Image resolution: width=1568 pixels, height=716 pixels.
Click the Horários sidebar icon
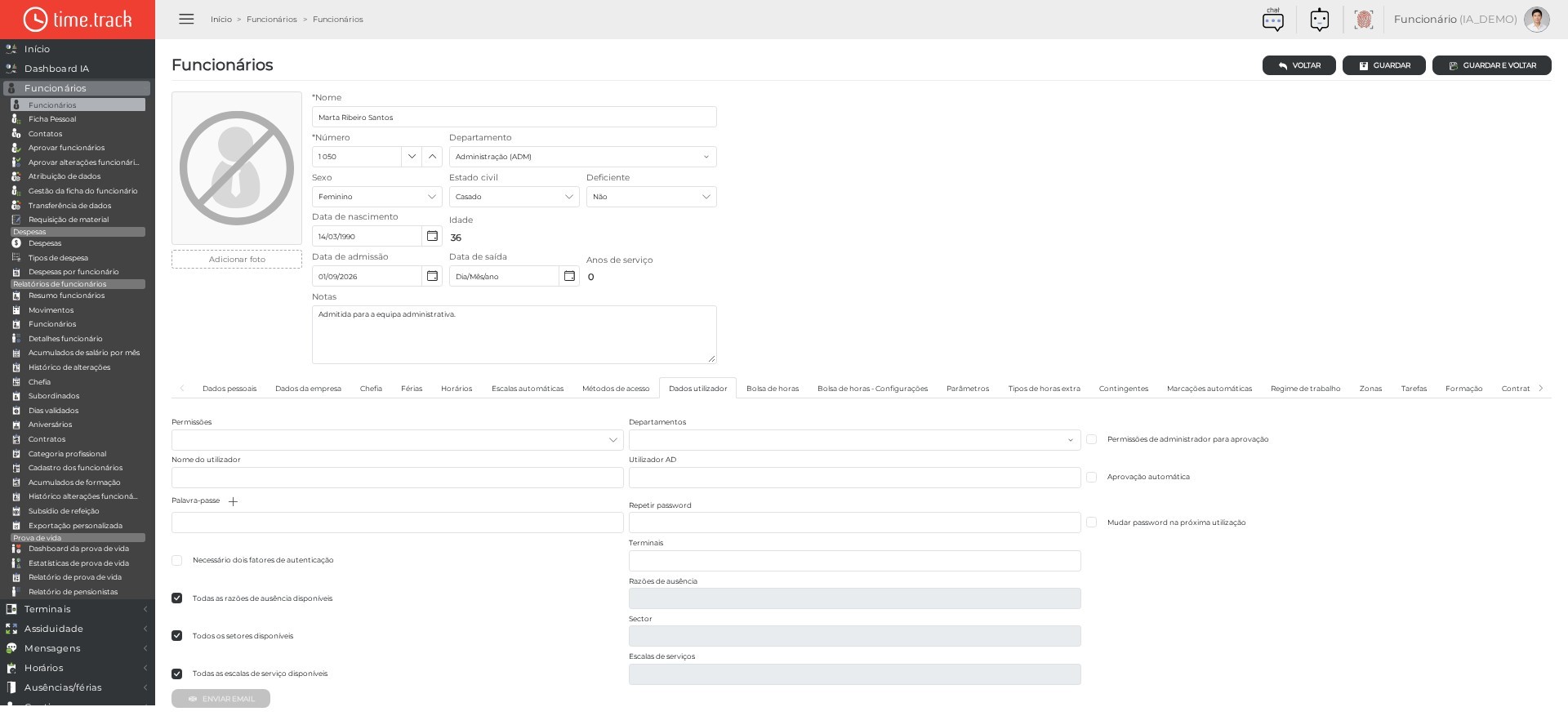click(x=11, y=668)
